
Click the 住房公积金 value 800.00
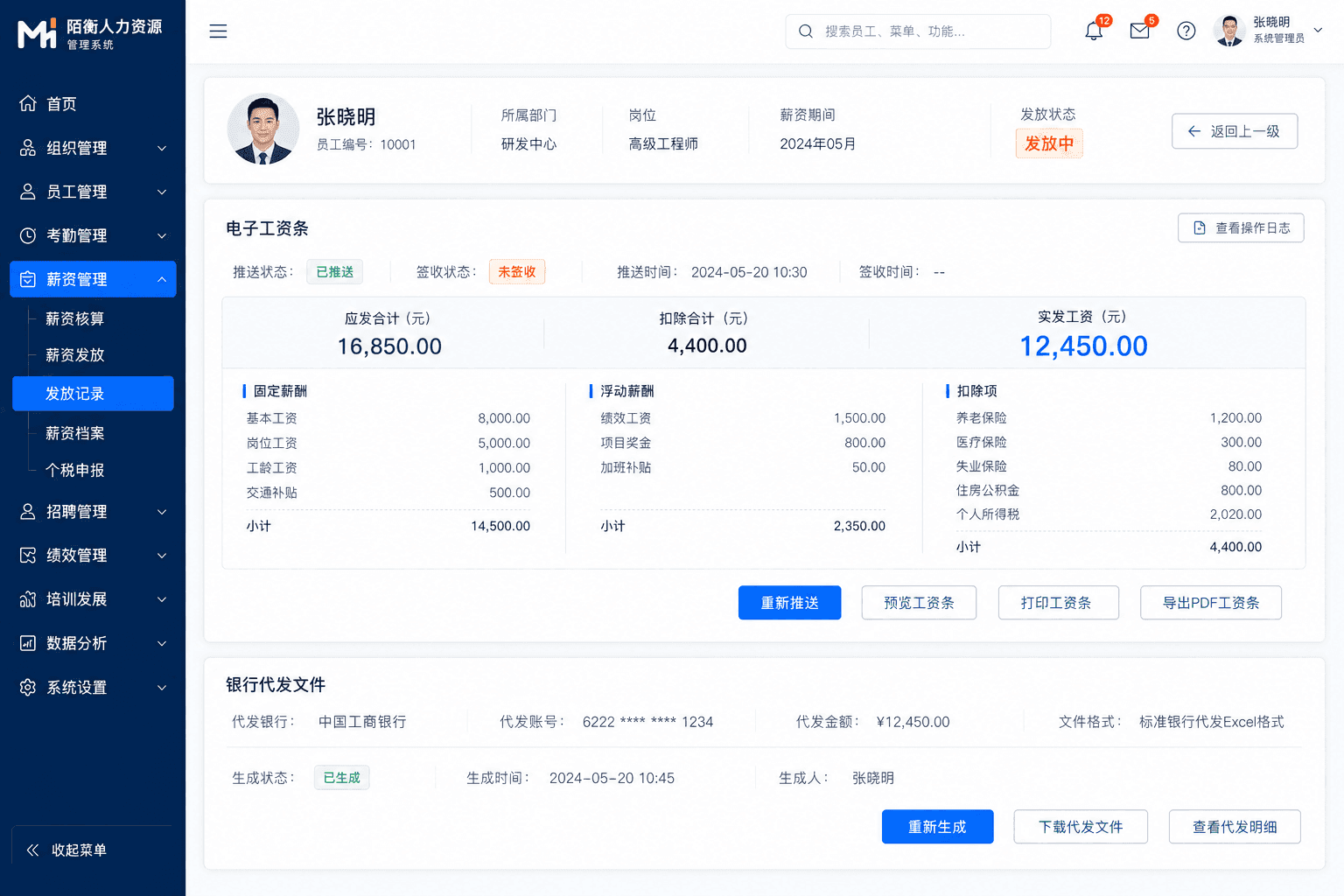tap(1241, 490)
